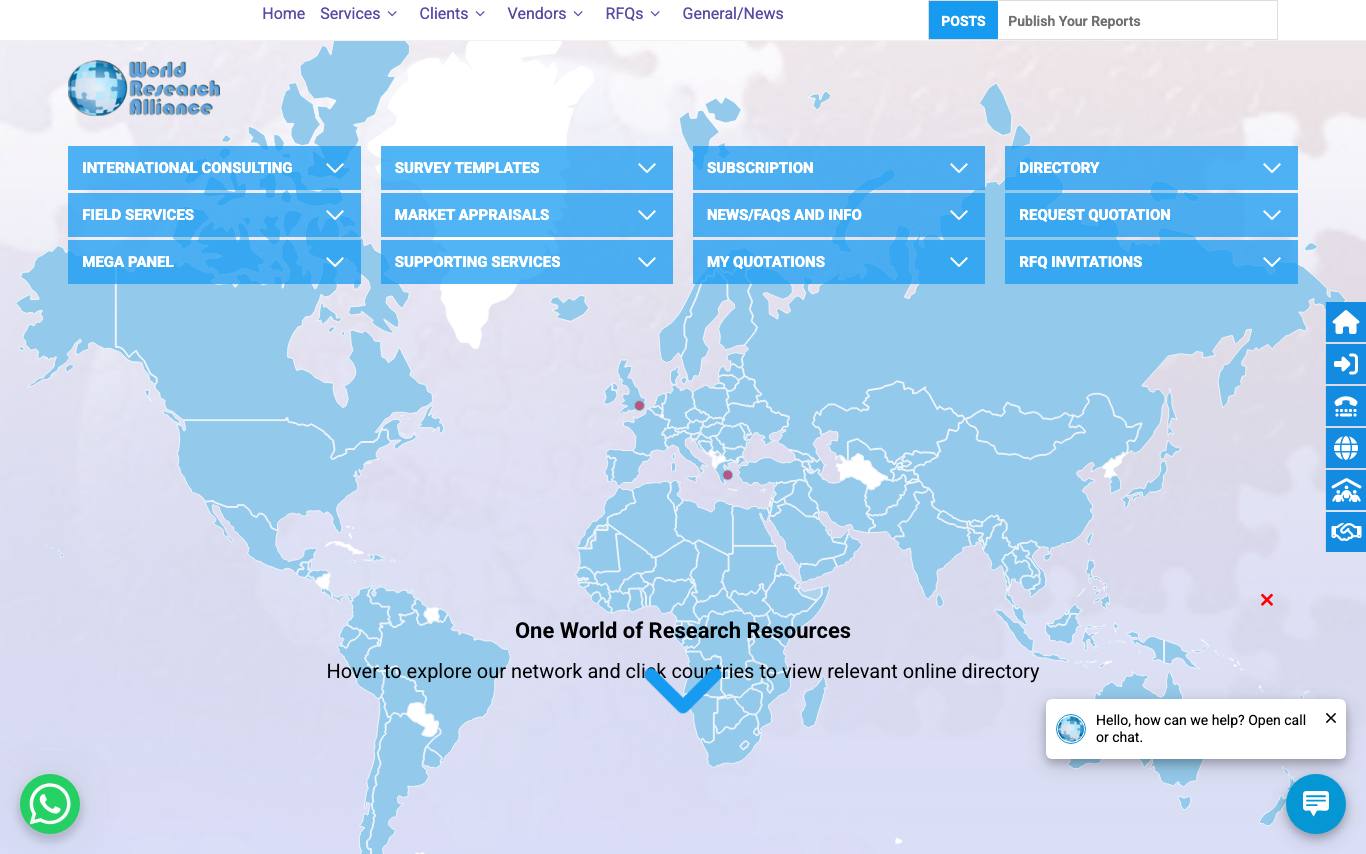Screen dimensions: 1366x854
Task: Click the red marker over Greece
Action: pos(728,475)
